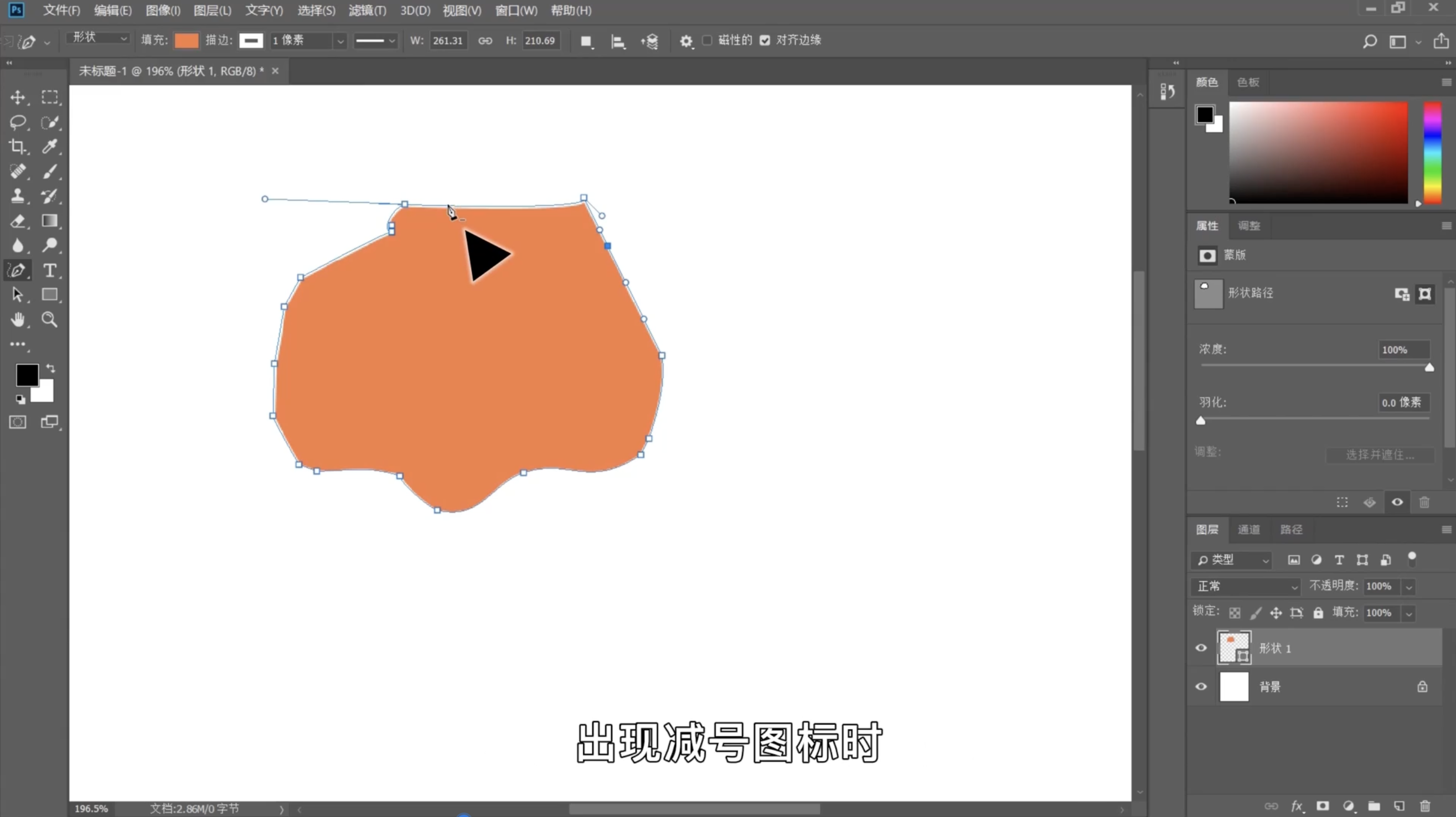Activate the Zoom tool in toolbox
The image size is (1456, 817).
[50, 320]
